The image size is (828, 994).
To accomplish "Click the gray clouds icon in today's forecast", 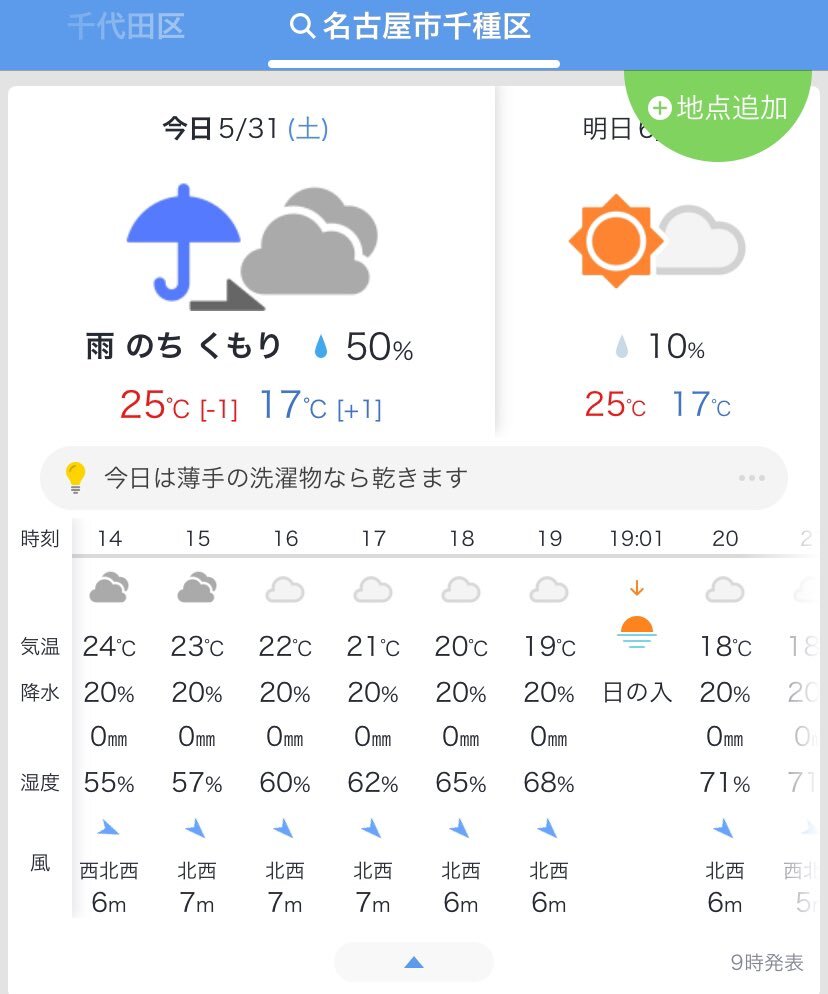I will (x=309, y=241).
